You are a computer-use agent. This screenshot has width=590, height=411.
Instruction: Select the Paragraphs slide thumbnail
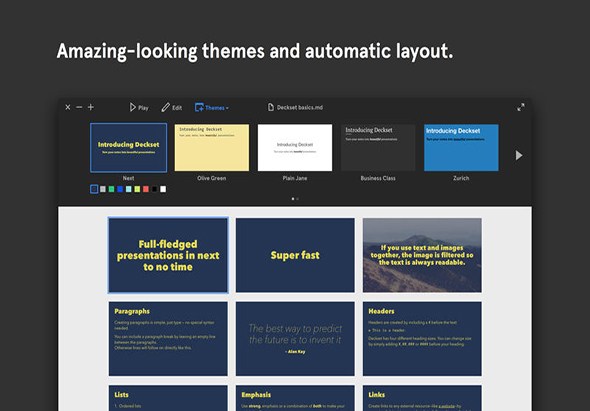[x=168, y=338]
